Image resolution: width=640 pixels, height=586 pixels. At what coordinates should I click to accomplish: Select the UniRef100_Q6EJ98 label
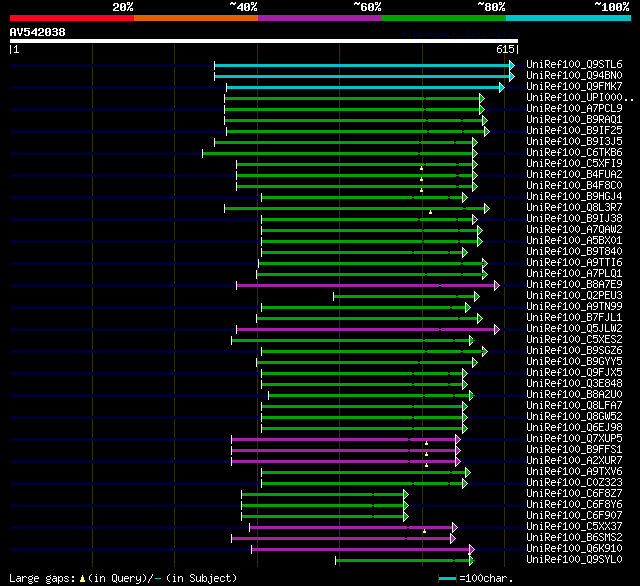click(574, 428)
